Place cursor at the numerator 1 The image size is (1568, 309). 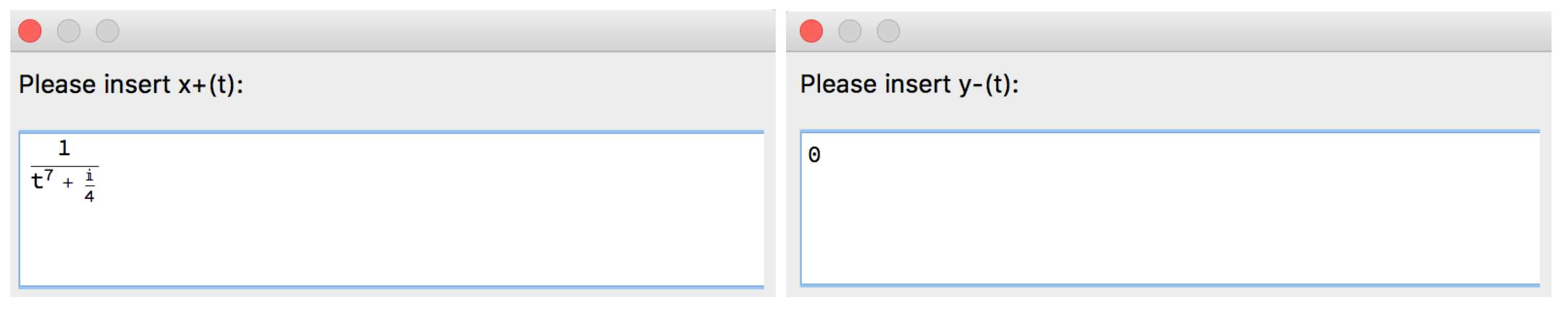[64, 148]
